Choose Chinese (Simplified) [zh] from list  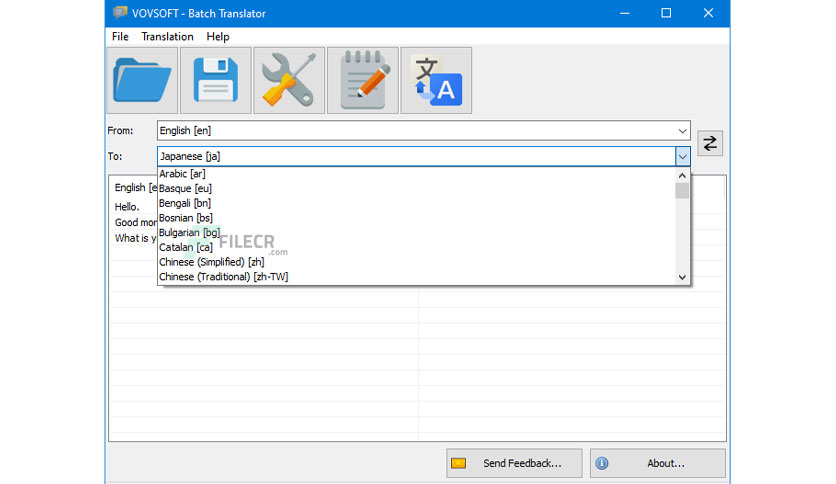tap(417, 262)
